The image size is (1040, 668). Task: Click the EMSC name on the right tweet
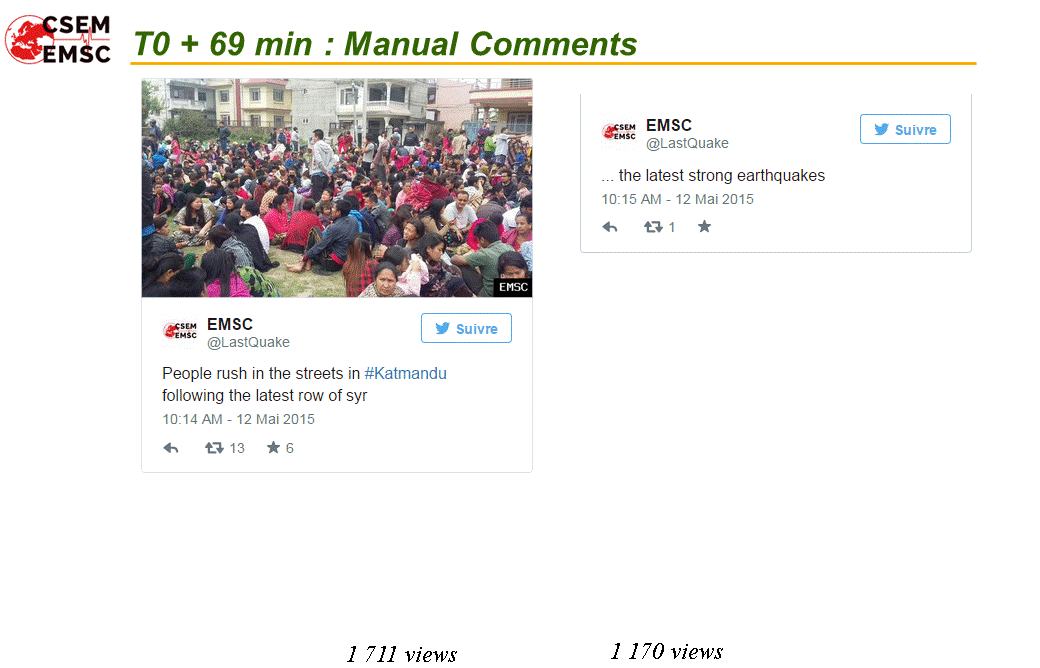[669, 125]
